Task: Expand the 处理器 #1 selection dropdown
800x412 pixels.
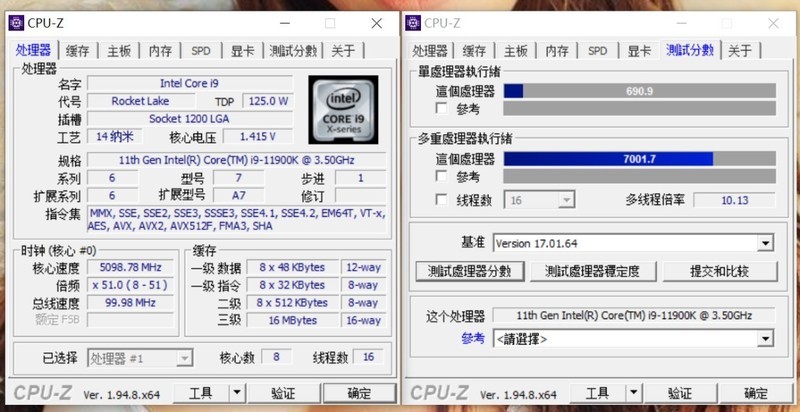Action: click(184, 358)
